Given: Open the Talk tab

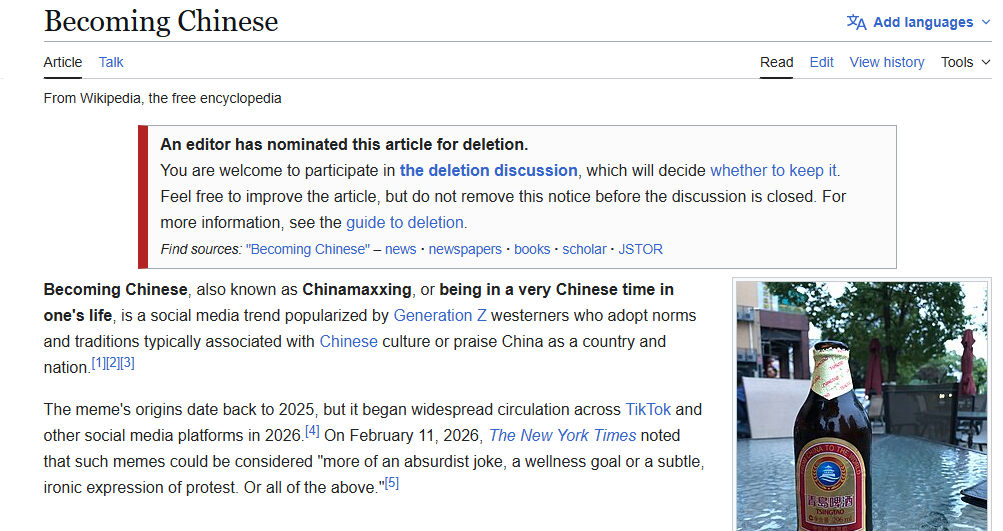Looking at the screenshot, I should coord(111,62).
